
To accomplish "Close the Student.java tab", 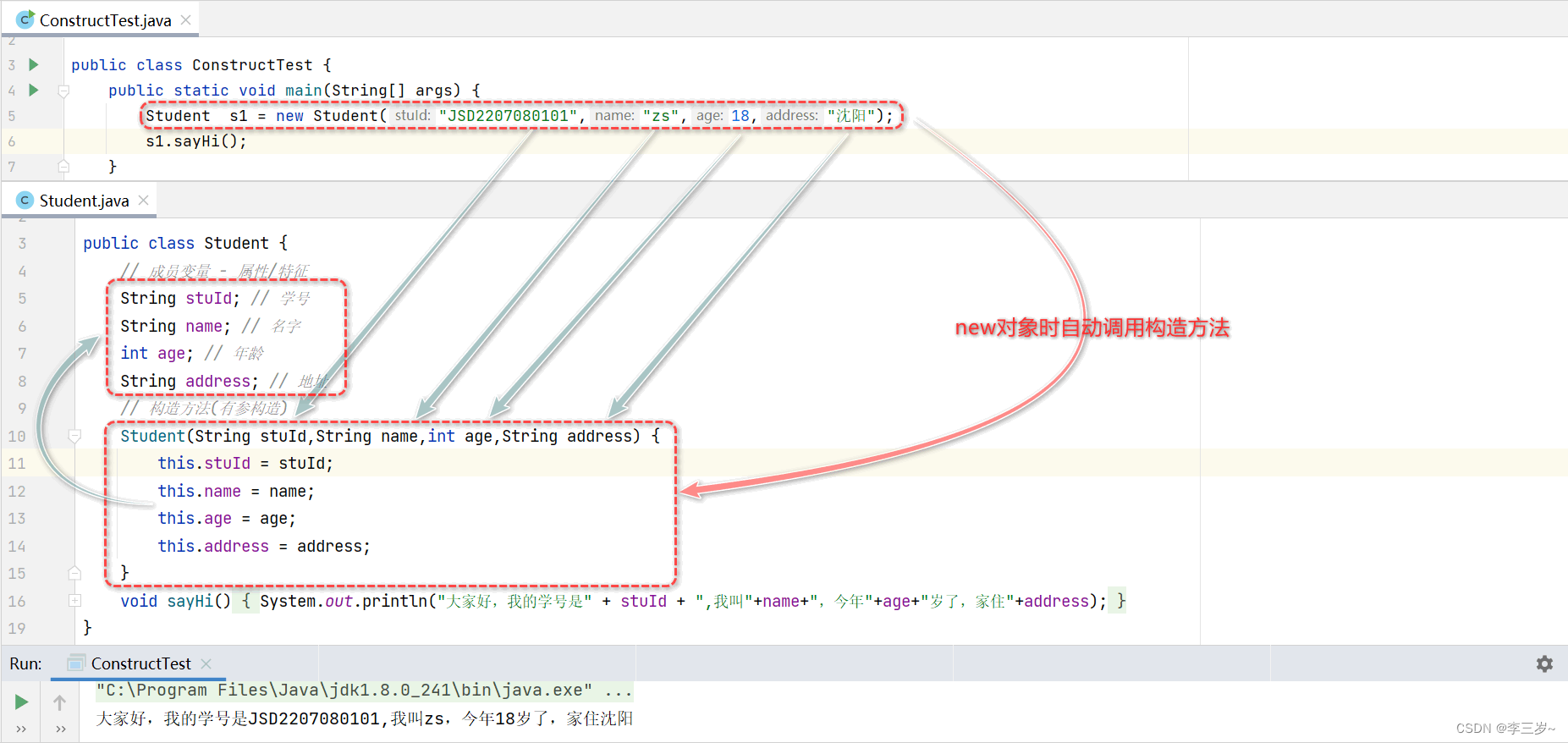I will coord(144,200).
